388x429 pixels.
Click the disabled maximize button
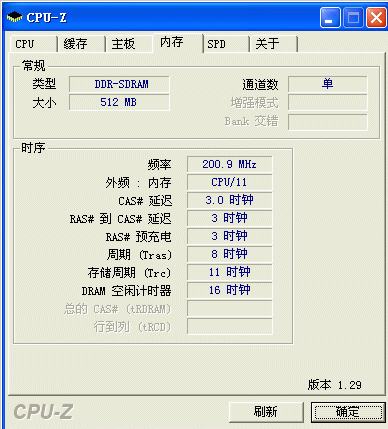click(353, 18)
